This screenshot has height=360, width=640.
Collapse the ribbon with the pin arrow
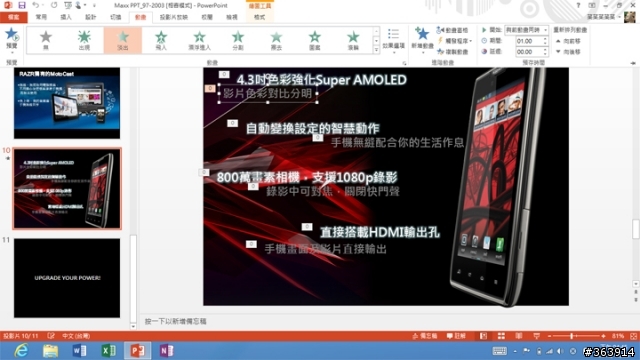point(633,63)
